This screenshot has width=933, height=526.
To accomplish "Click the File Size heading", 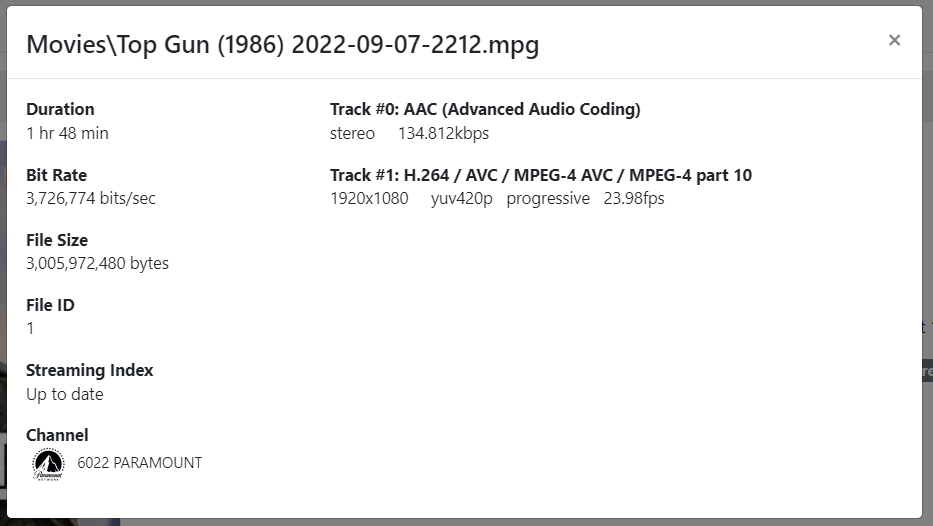I will click(x=57, y=240).
